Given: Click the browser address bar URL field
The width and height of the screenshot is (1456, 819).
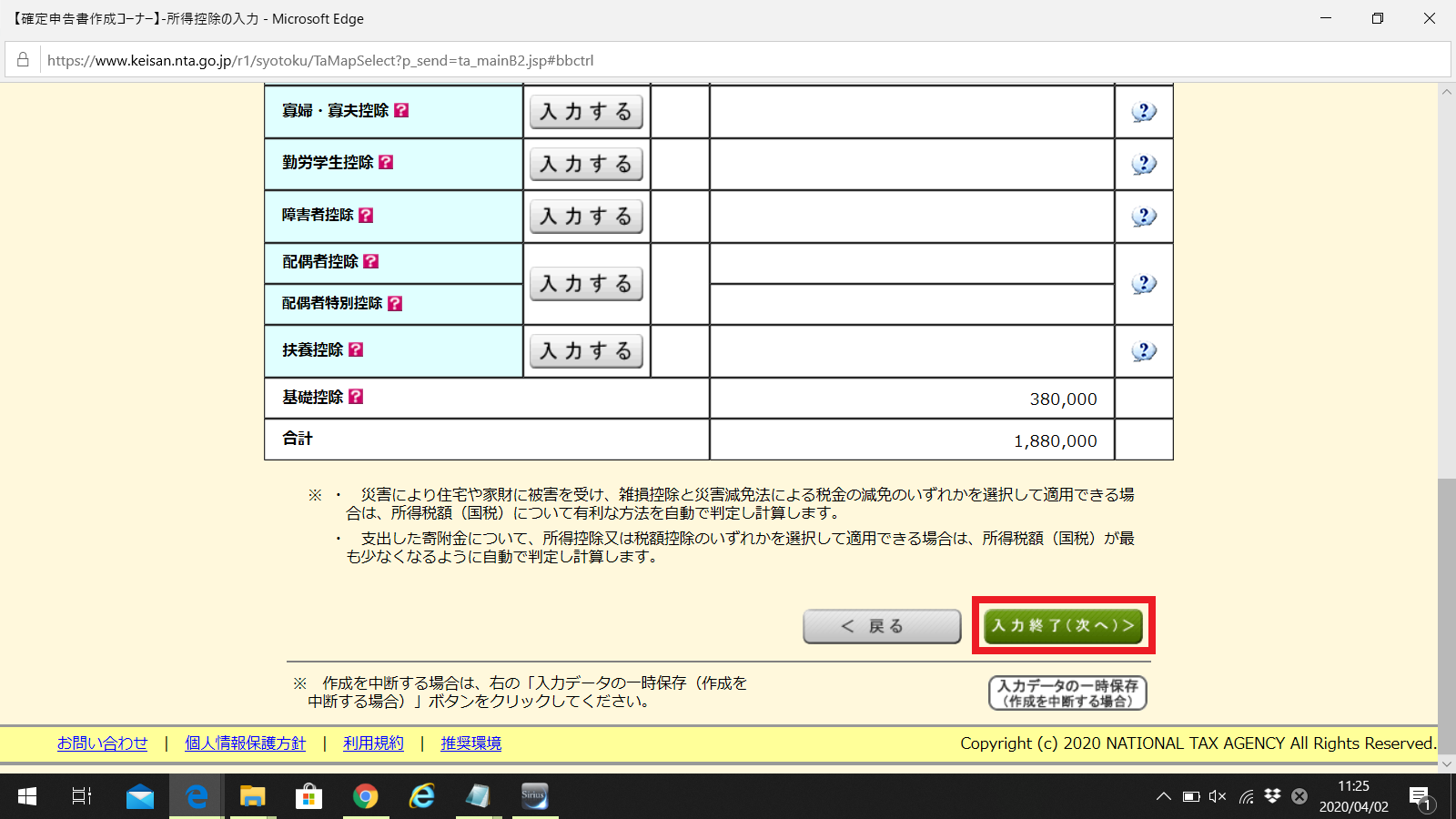Looking at the screenshot, I should click(x=320, y=60).
